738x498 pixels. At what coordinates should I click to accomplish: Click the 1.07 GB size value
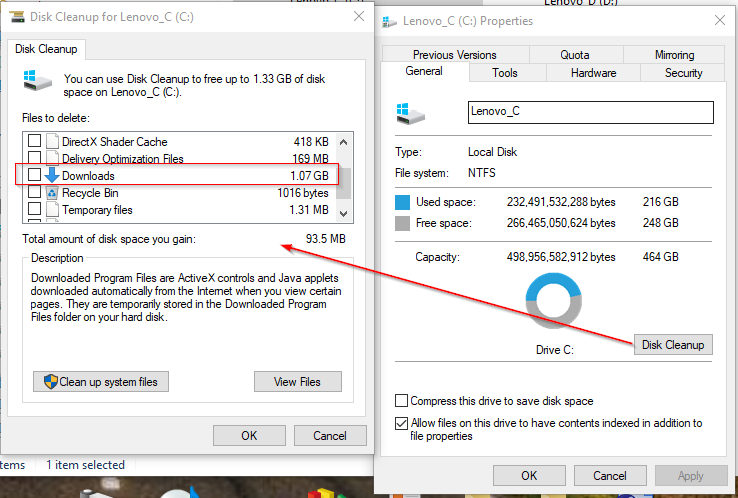(309, 176)
